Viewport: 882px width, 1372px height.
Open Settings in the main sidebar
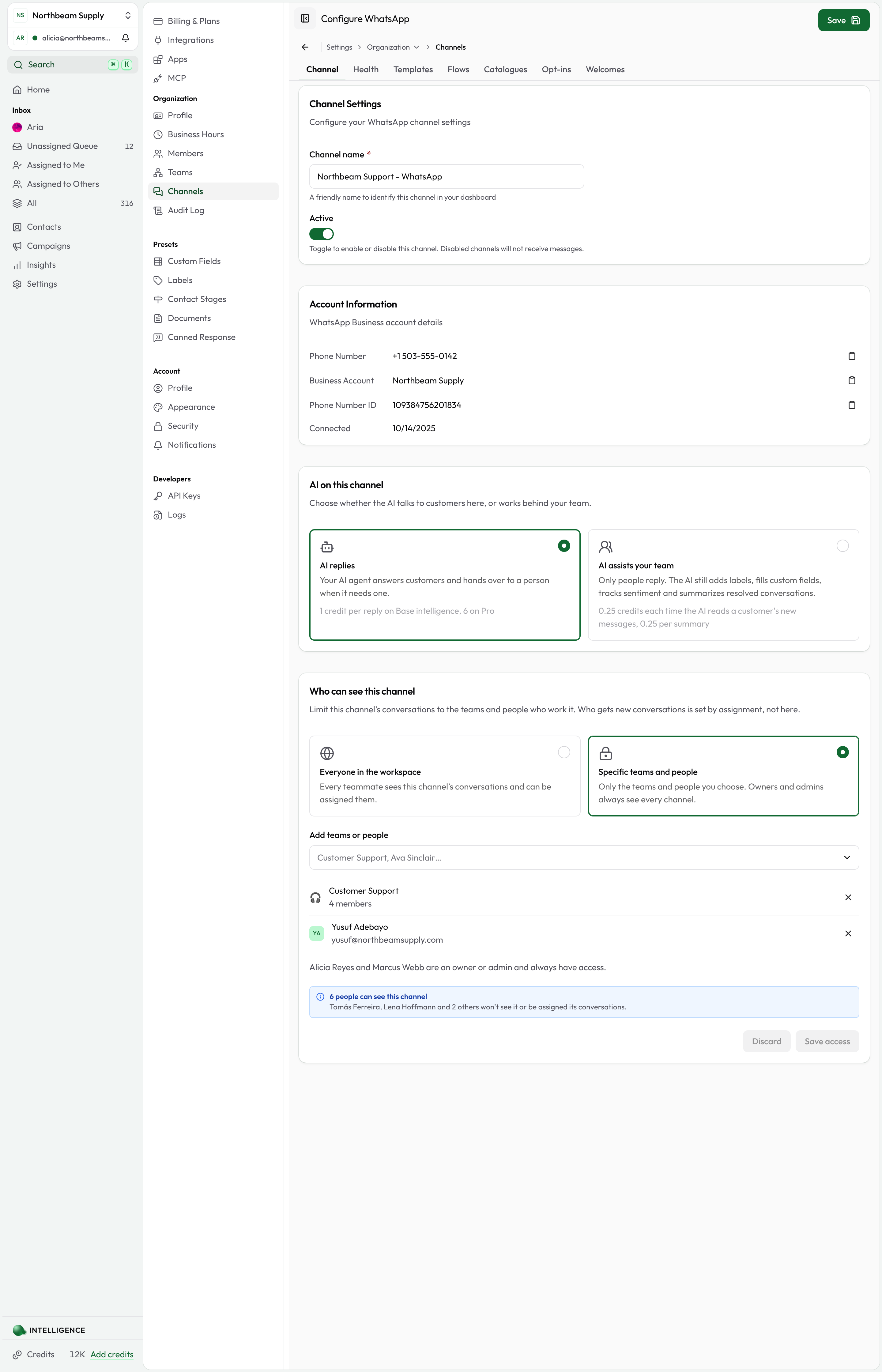click(x=73, y=284)
